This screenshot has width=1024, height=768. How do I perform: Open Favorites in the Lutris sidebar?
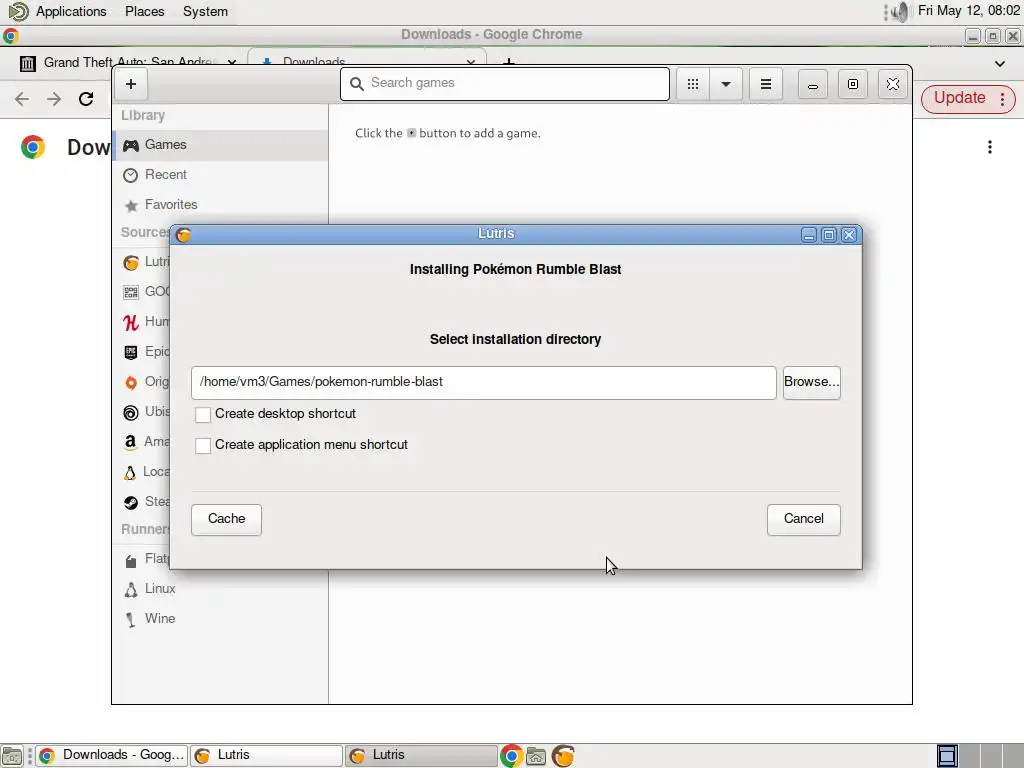[221, 205]
